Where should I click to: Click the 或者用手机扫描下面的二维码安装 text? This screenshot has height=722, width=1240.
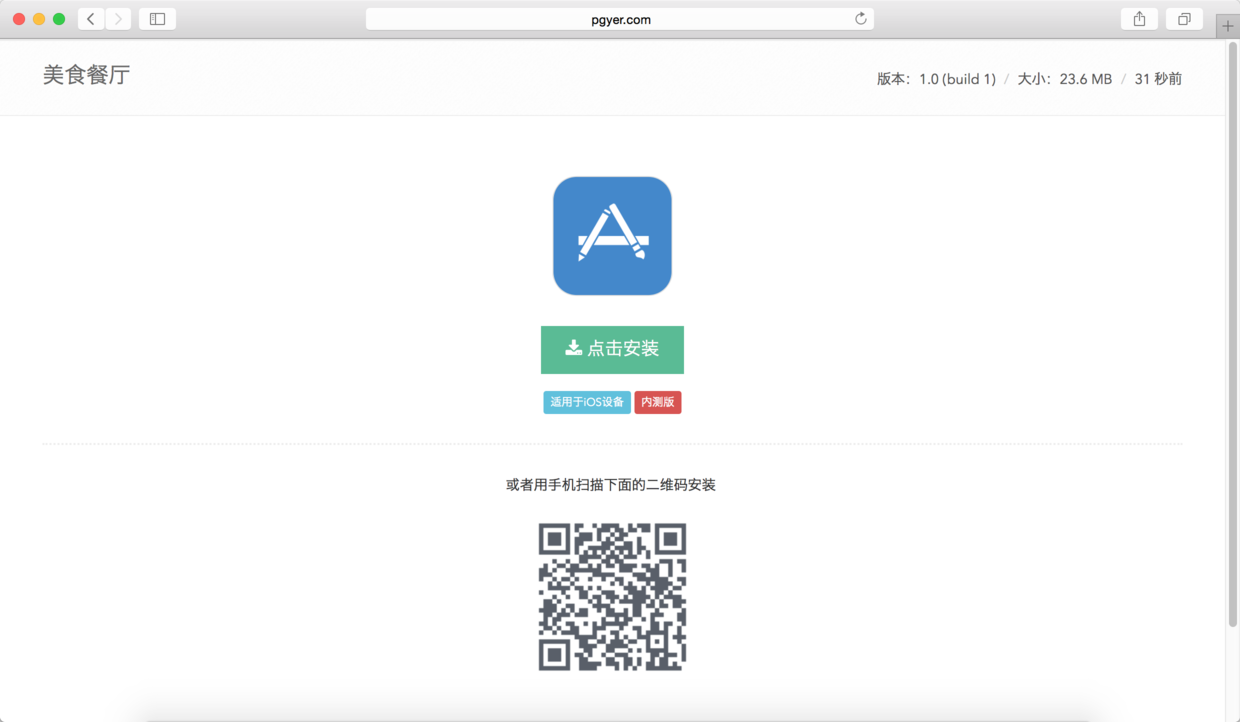tap(611, 485)
